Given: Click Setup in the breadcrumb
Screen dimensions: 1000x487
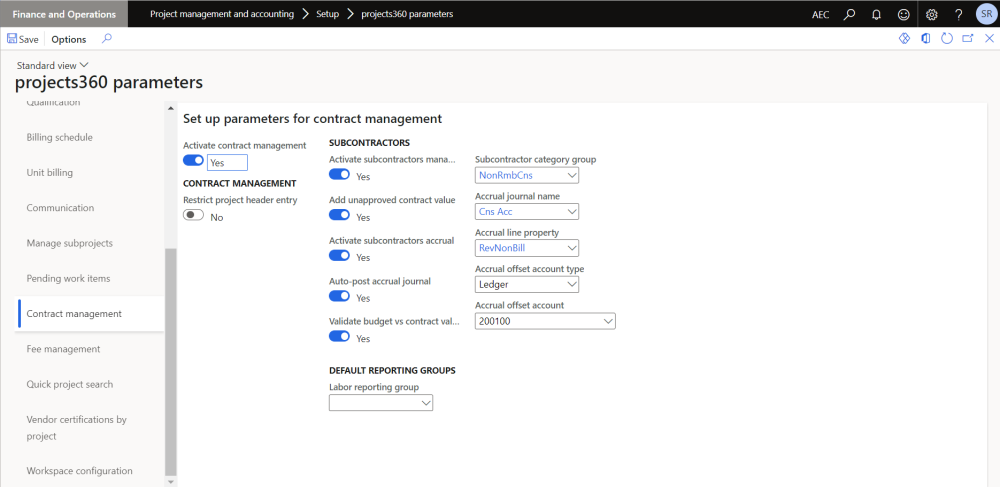Looking at the screenshot, I should click(x=320, y=15).
